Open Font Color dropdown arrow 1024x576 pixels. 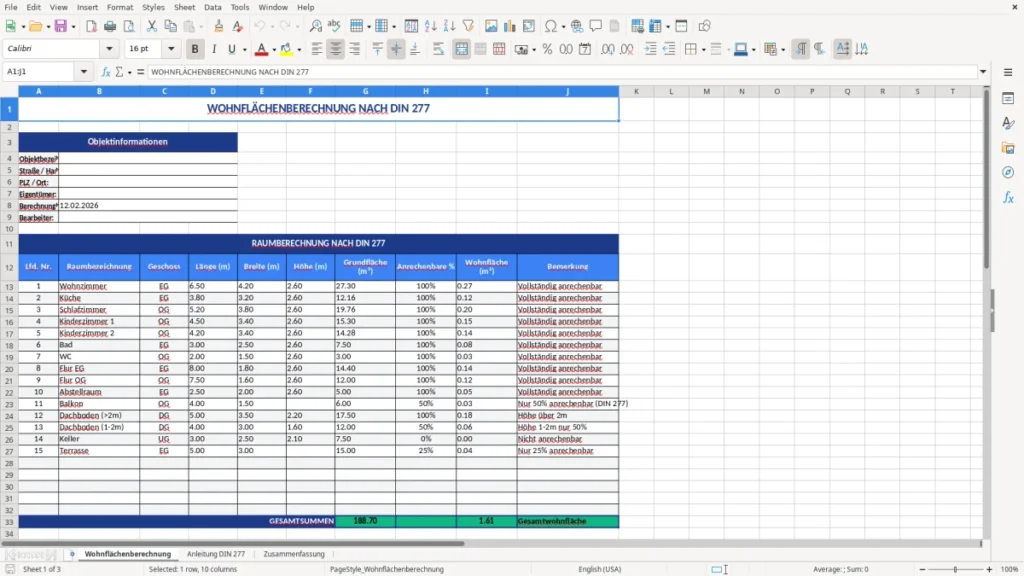[x=274, y=50]
